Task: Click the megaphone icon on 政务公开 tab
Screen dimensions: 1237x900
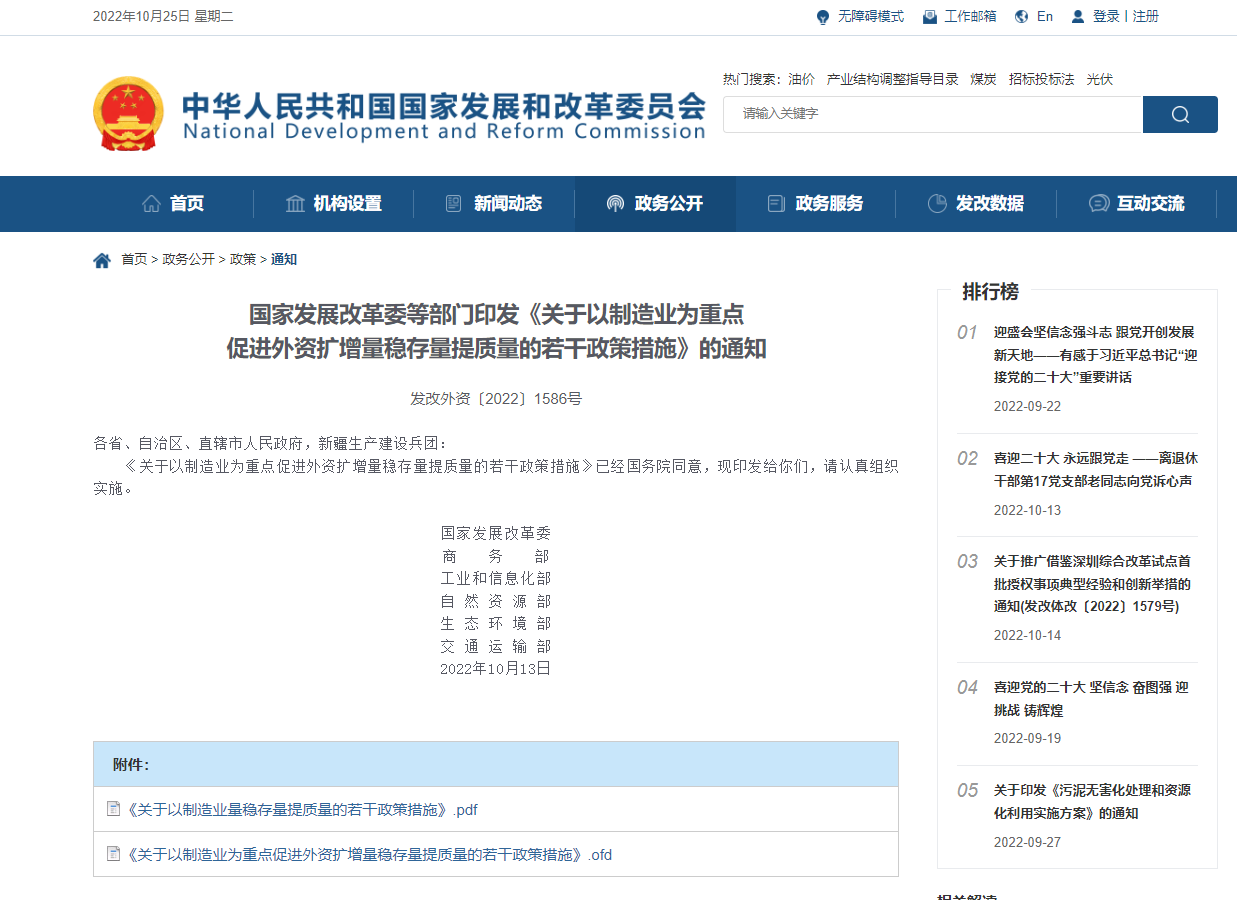Action: click(x=614, y=203)
